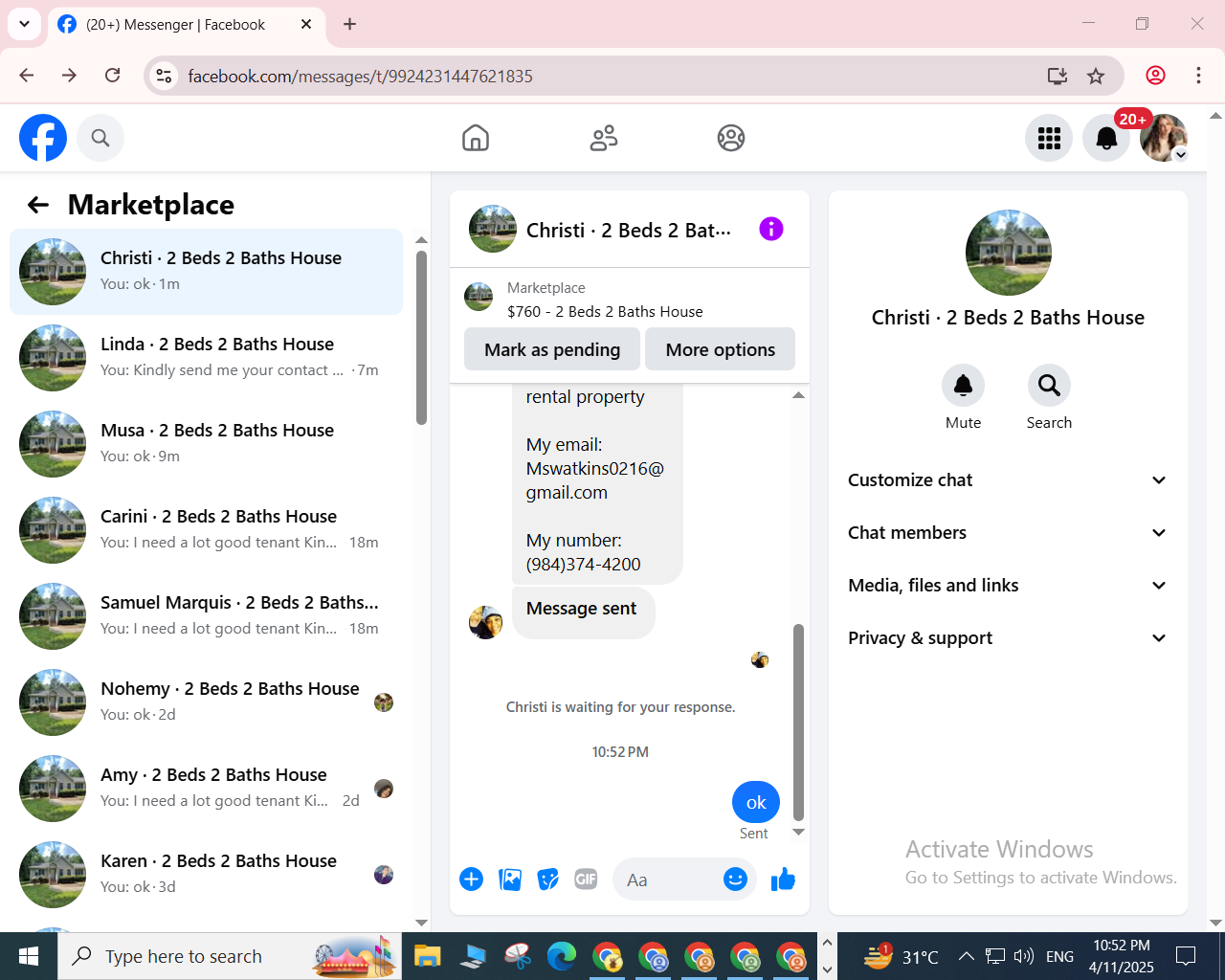Open File Explorer from the taskbar
Viewport: 1225px width, 980px height.
[427, 956]
